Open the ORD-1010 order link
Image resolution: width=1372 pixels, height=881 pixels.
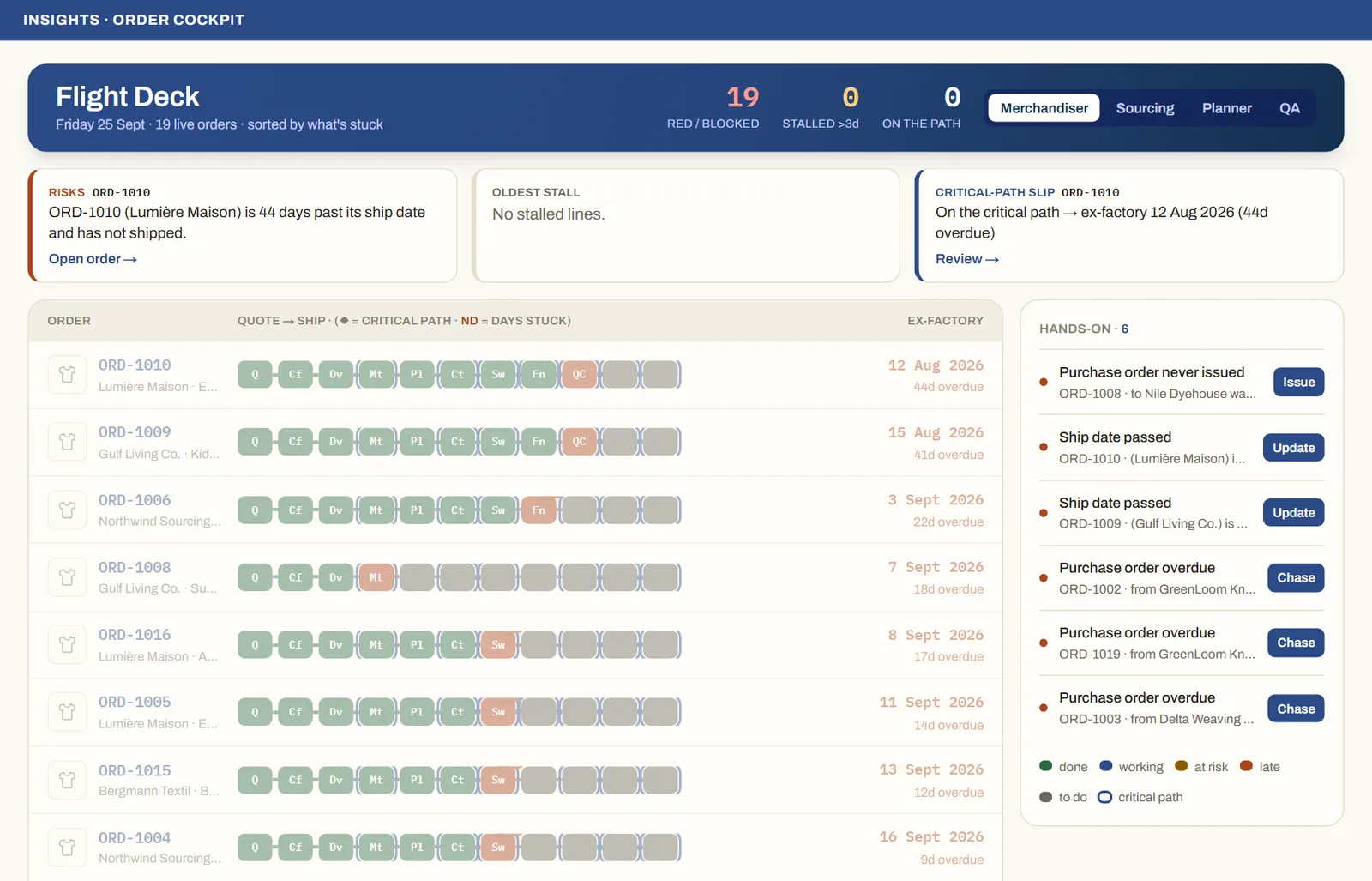click(135, 365)
